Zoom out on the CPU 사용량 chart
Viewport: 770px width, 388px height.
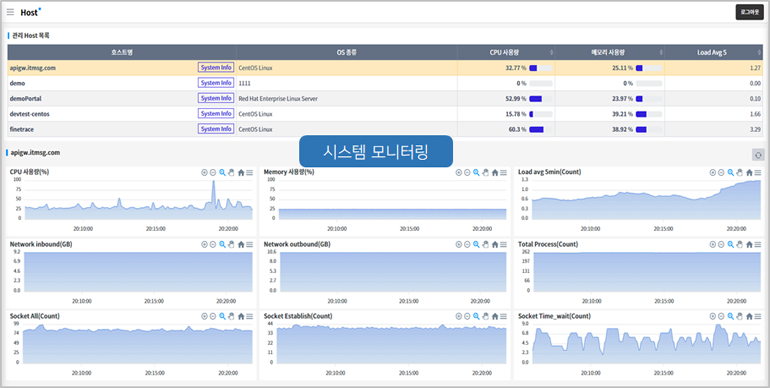[x=213, y=172]
